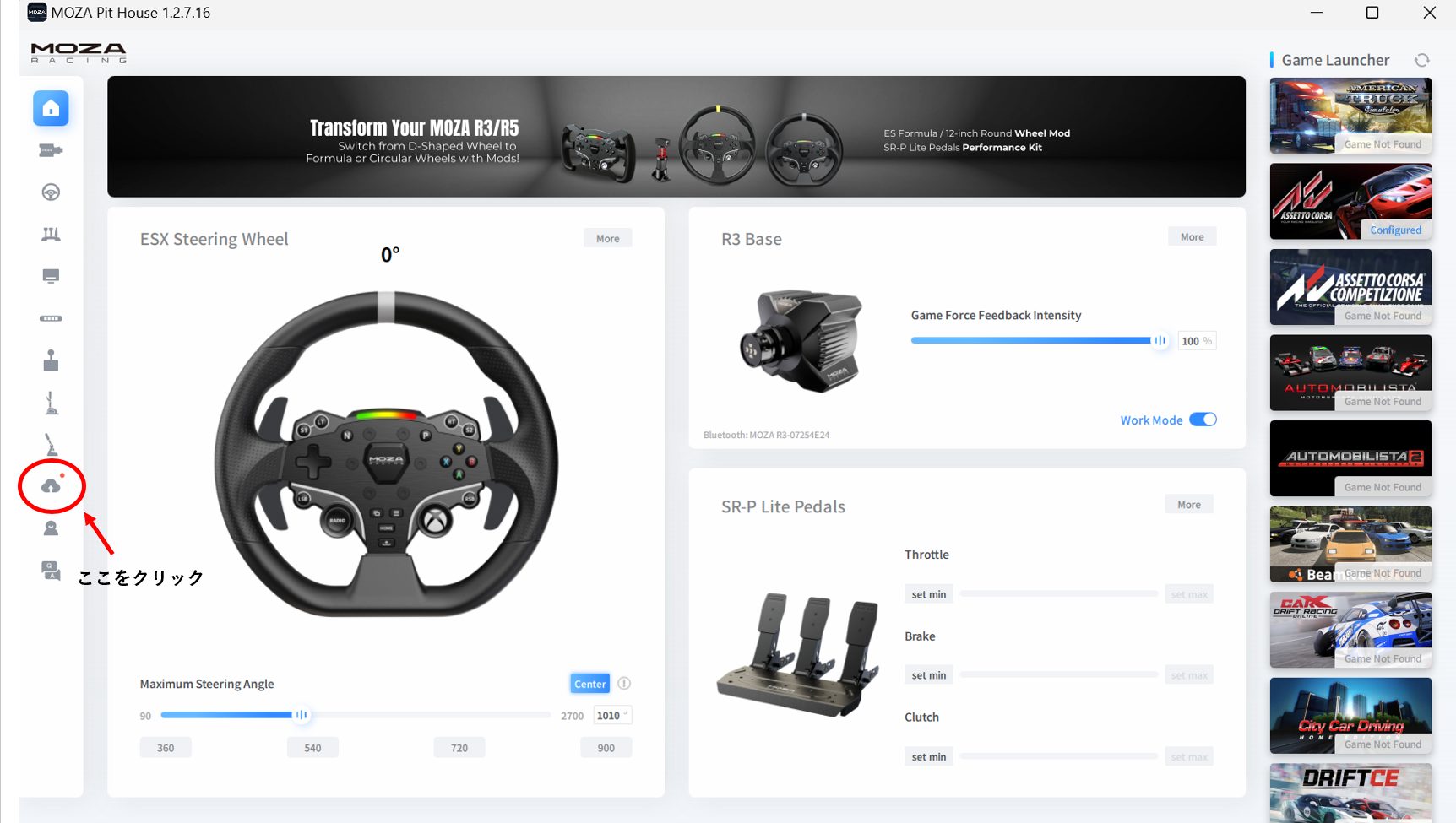Click the info icon beside Center

(x=624, y=684)
